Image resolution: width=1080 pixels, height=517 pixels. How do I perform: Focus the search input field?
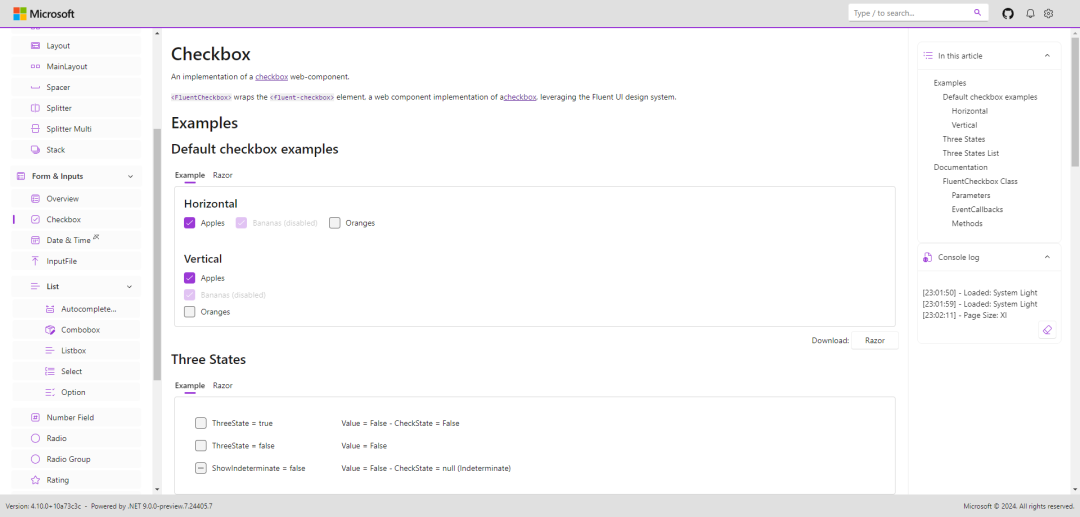[910, 13]
